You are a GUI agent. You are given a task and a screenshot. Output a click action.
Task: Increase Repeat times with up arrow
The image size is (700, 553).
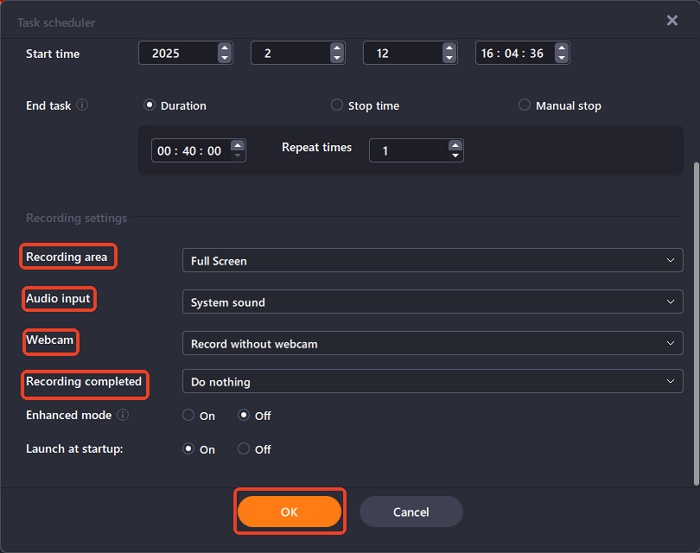pyautogui.click(x=456, y=144)
